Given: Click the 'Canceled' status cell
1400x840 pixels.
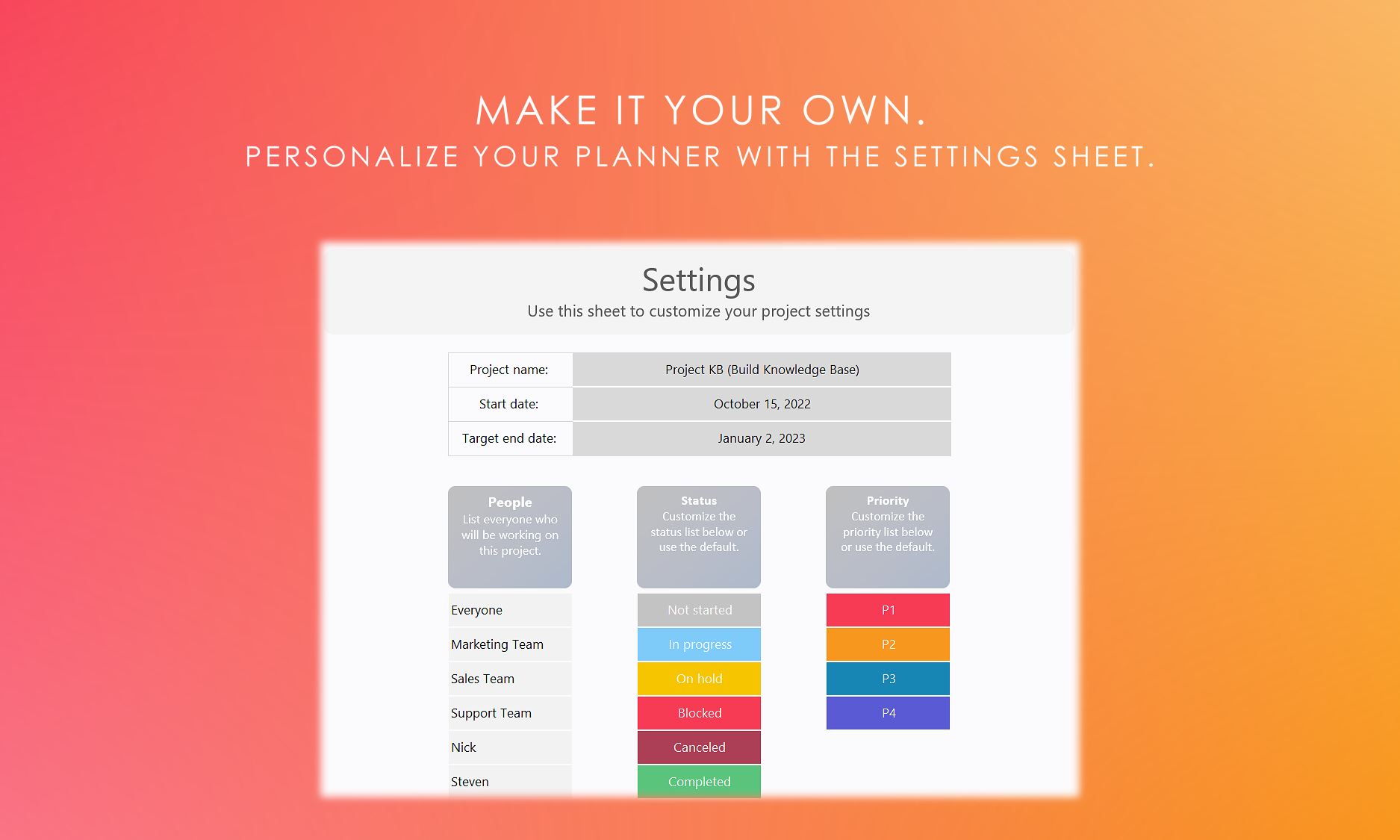Looking at the screenshot, I should (699, 747).
